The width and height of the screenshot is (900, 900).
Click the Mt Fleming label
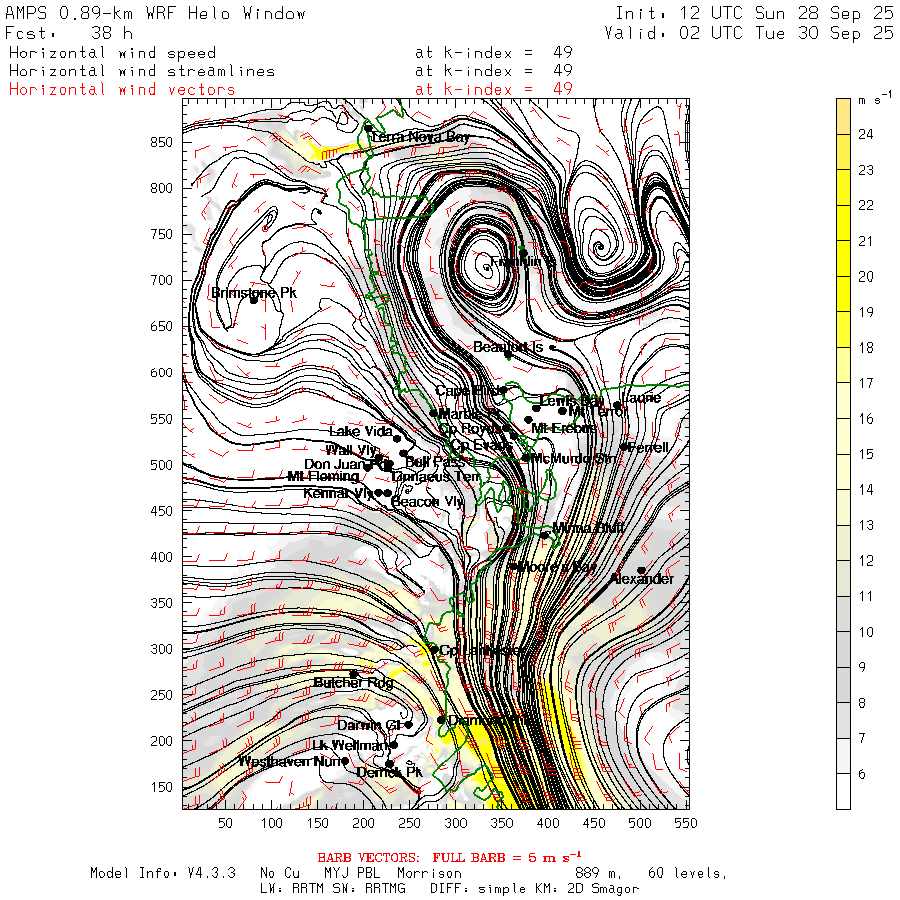(x=323, y=476)
